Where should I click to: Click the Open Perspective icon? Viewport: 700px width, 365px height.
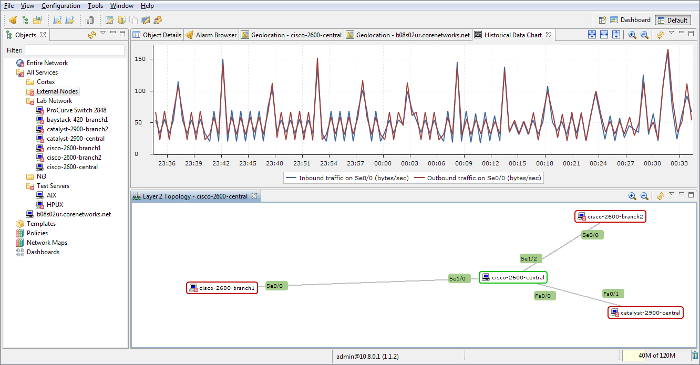click(x=602, y=20)
